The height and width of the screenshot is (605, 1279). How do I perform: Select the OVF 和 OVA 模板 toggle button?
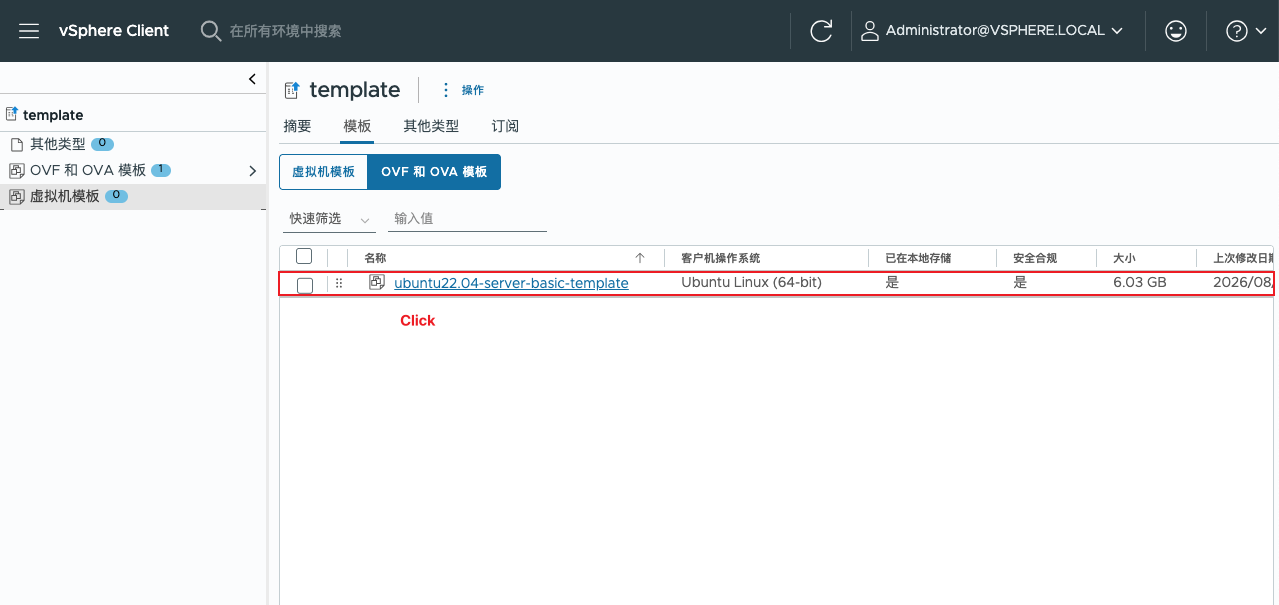pos(434,172)
